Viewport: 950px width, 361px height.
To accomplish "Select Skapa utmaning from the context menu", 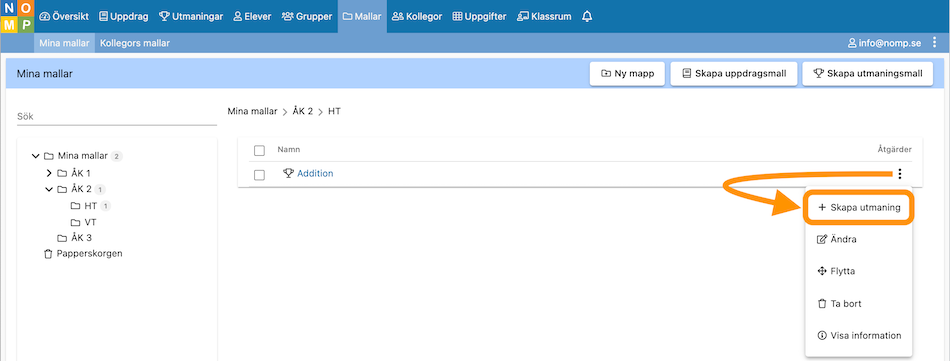I will [x=859, y=207].
